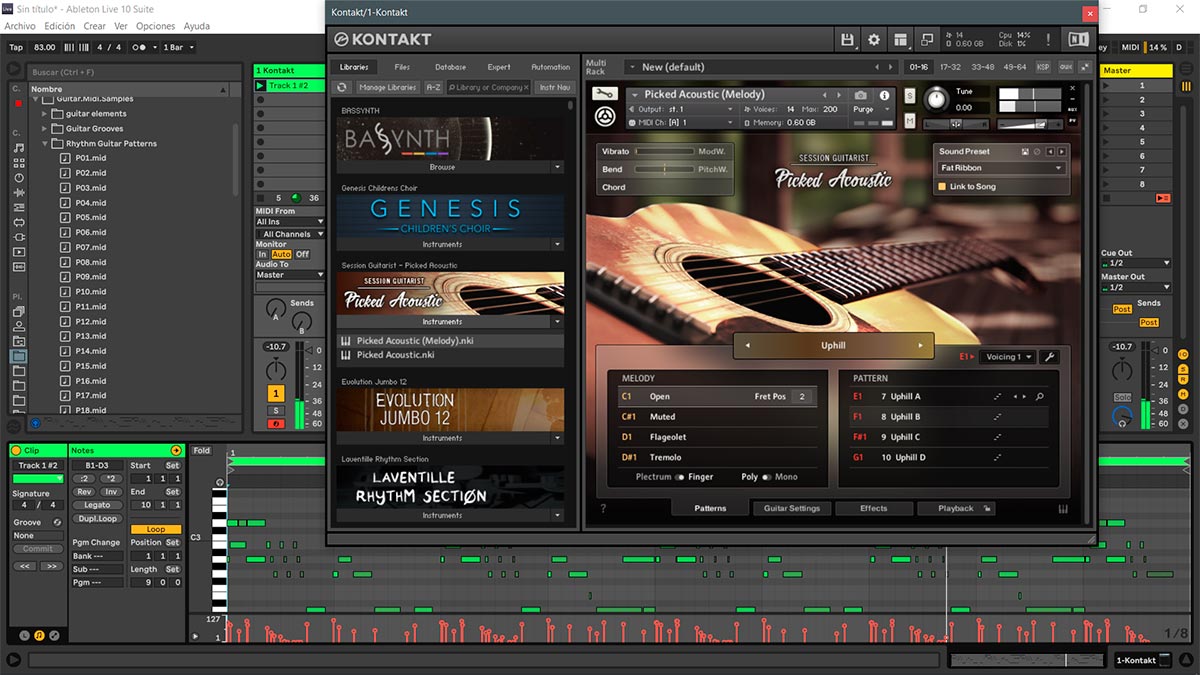Open Kontakt save/load disk menu

pos(848,40)
